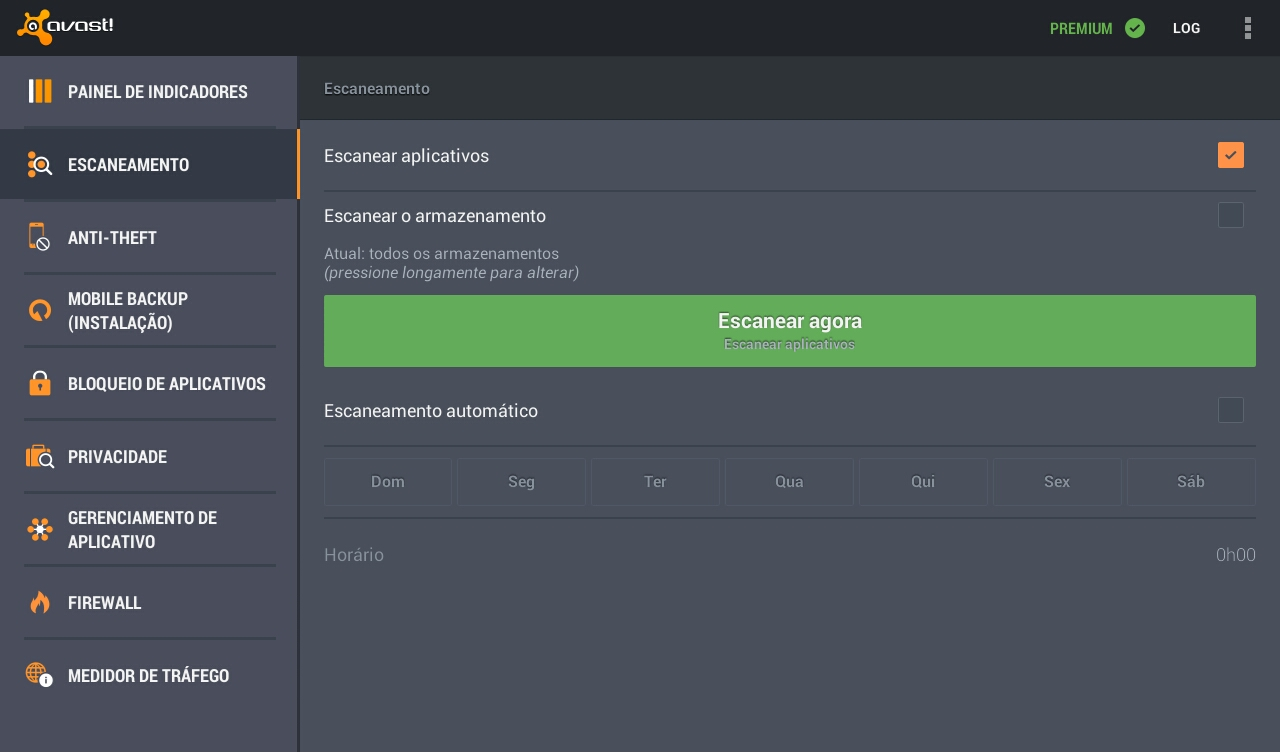Open the three-dot overflow menu
This screenshot has width=1280, height=752.
point(1247,28)
